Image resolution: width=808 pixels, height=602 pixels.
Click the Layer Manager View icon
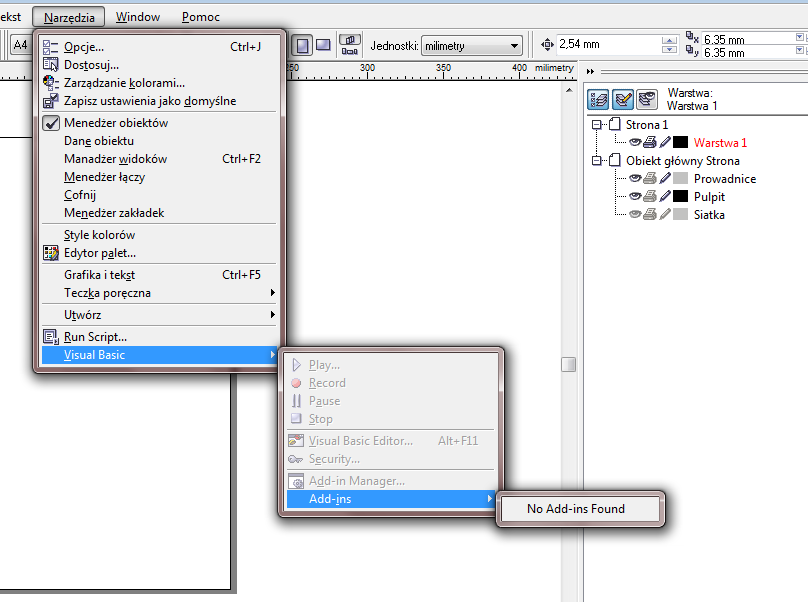point(646,98)
